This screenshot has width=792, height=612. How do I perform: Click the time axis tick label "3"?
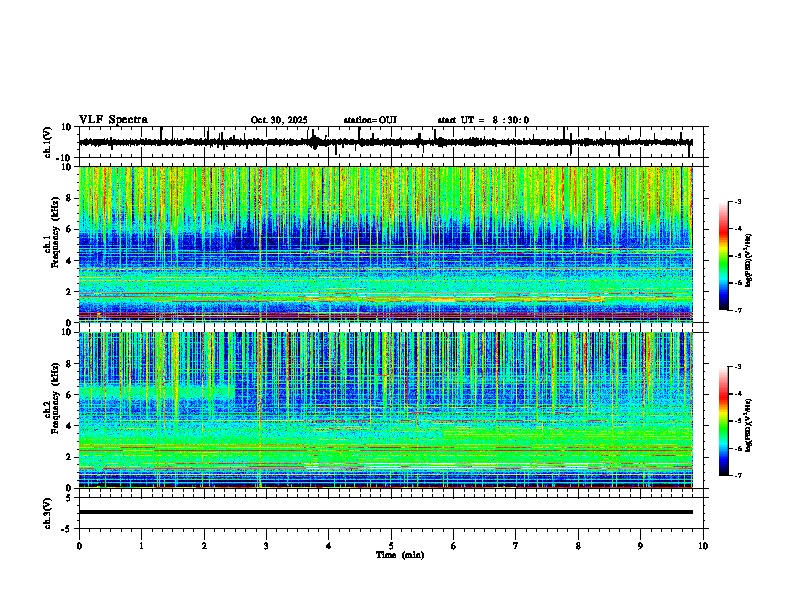click(266, 546)
